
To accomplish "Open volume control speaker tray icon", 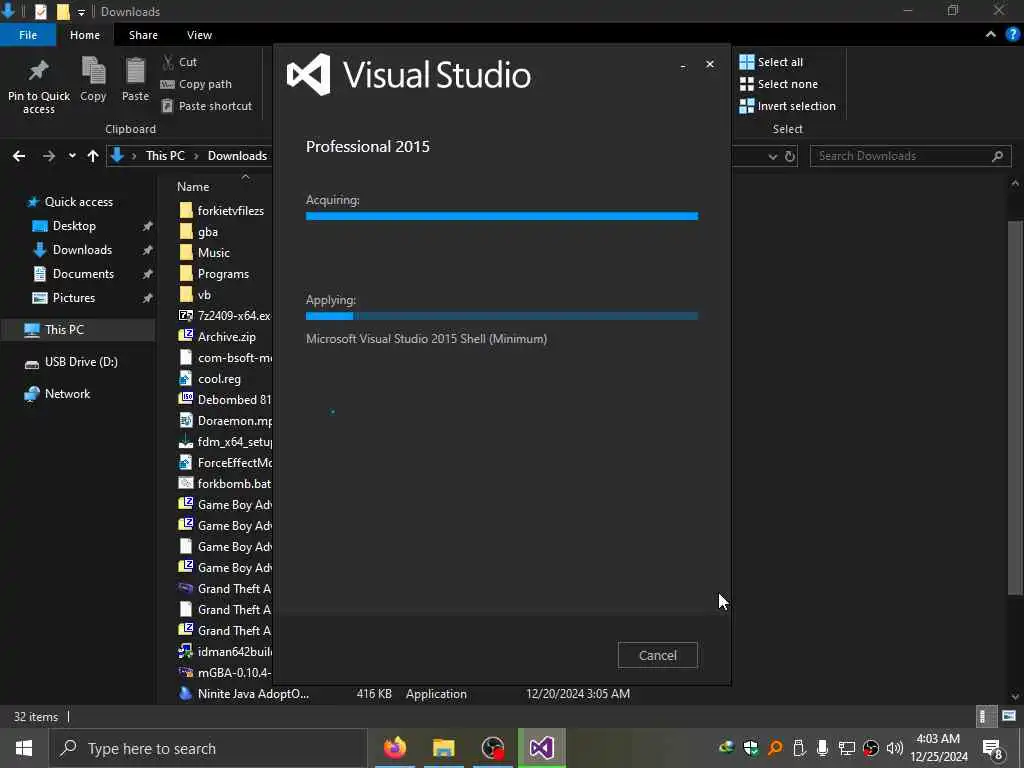I will tap(895, 748).
